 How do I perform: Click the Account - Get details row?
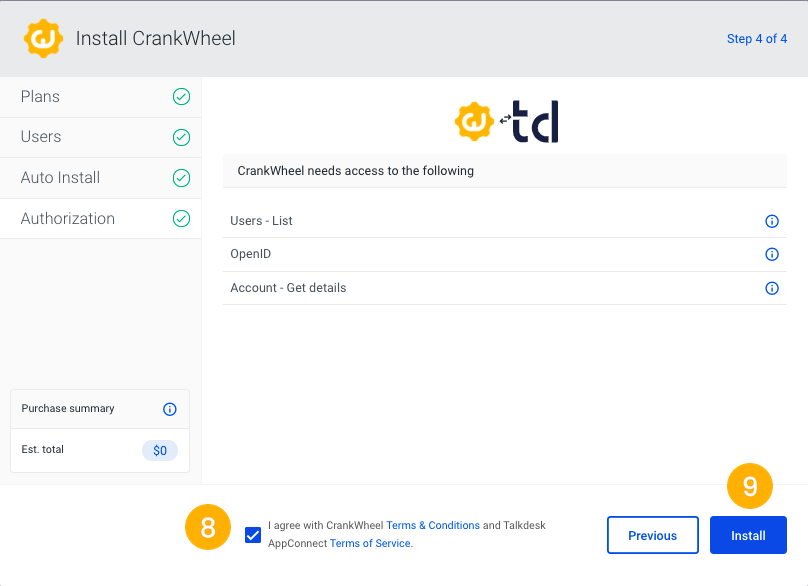click(504, 288)
